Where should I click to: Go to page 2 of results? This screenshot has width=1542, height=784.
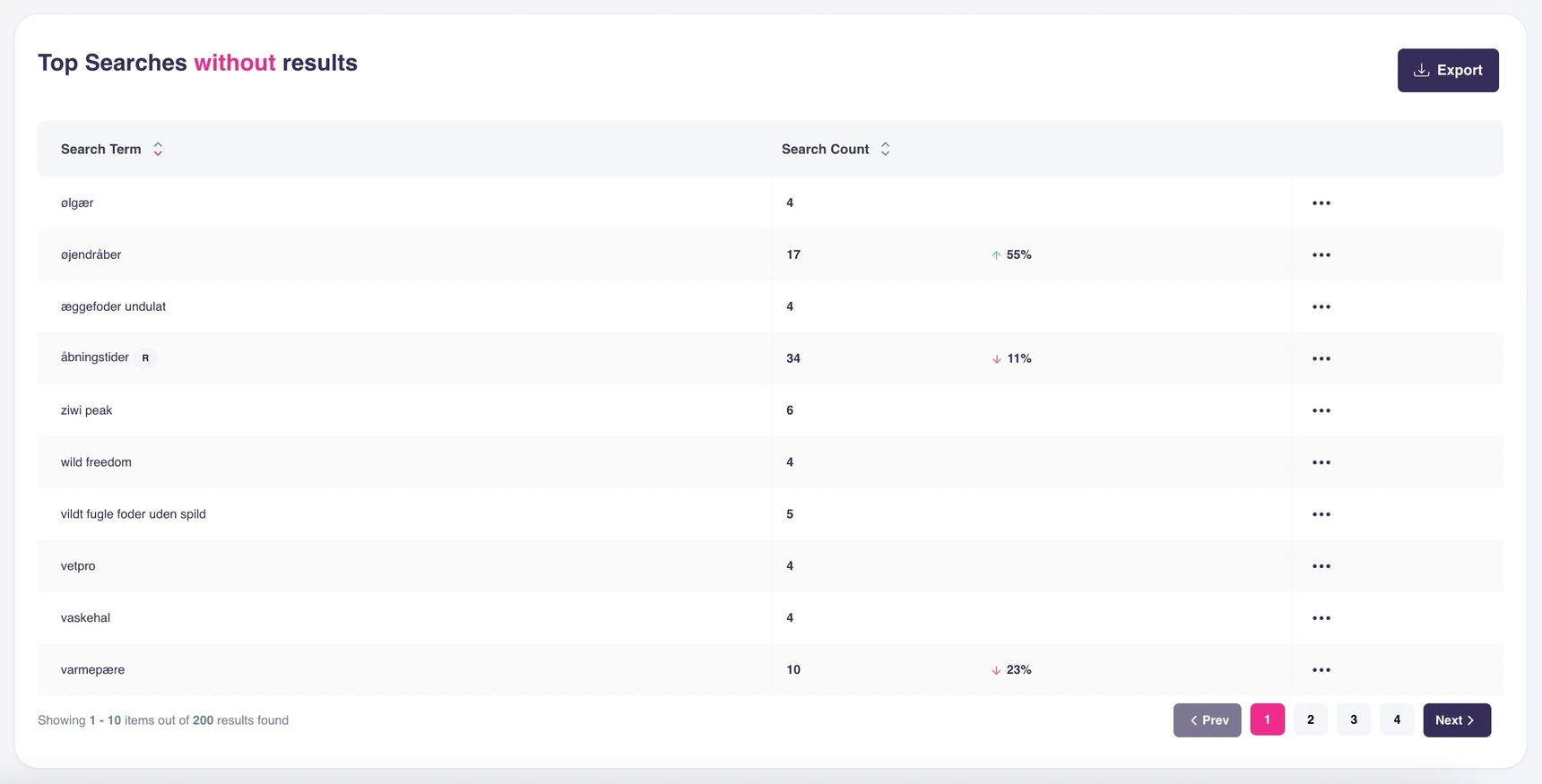coord(1310,720)
